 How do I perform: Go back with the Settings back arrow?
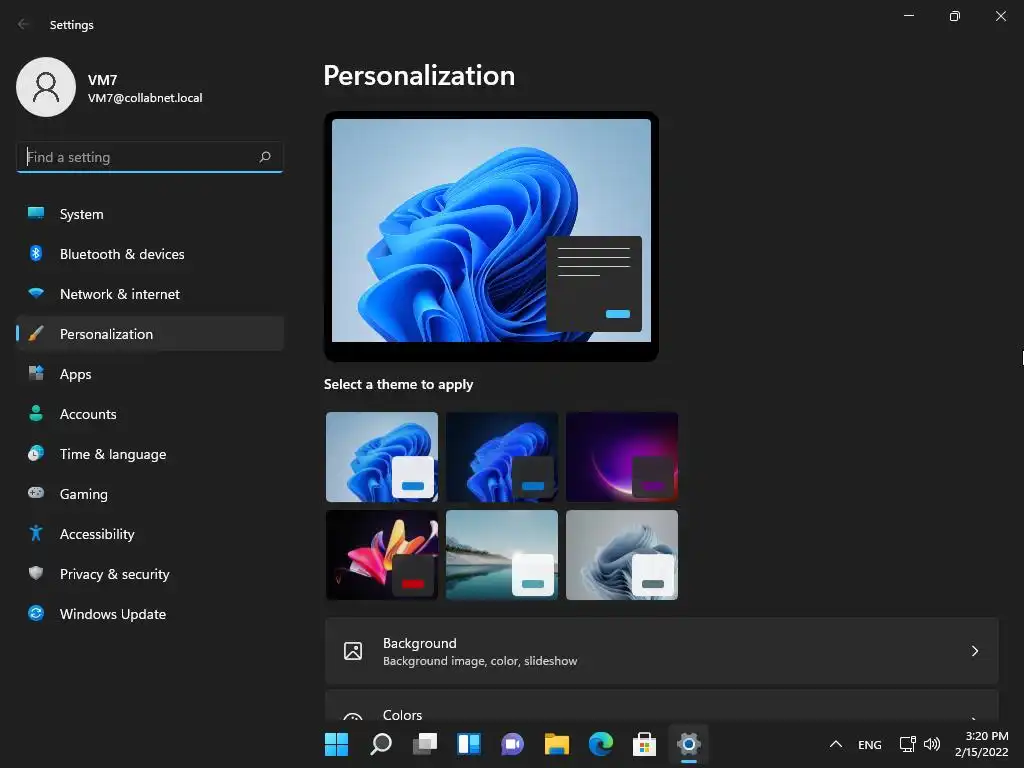coord(24,24)
